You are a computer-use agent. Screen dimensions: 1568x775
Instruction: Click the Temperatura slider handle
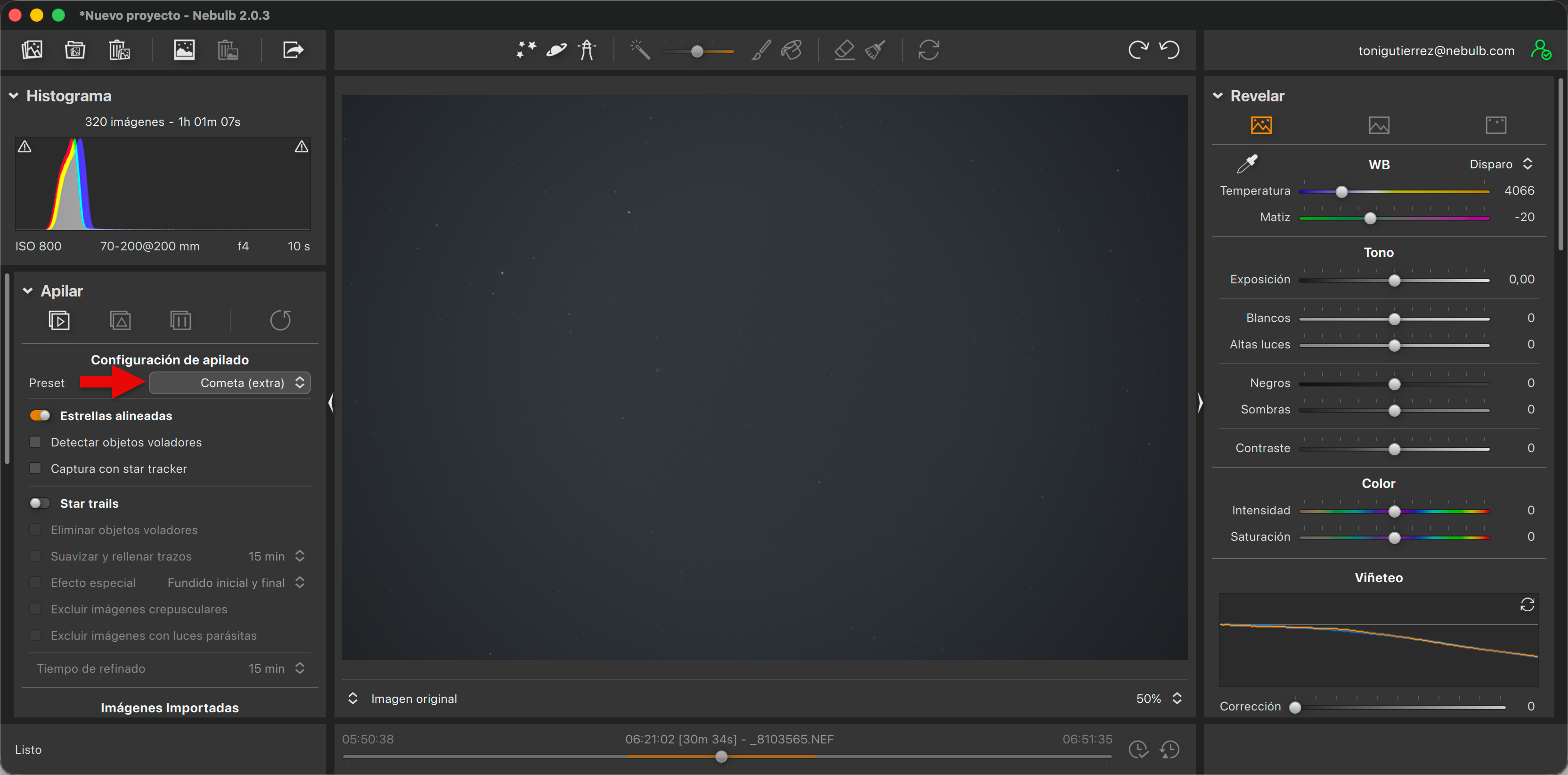pyautogui.click(x=1341, y=192)
